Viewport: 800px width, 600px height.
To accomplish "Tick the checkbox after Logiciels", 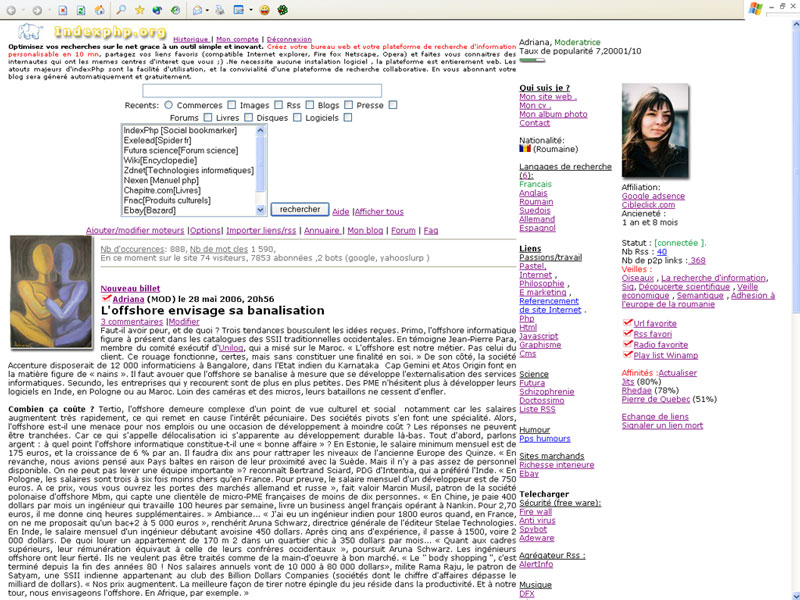I will coord(347,117).
